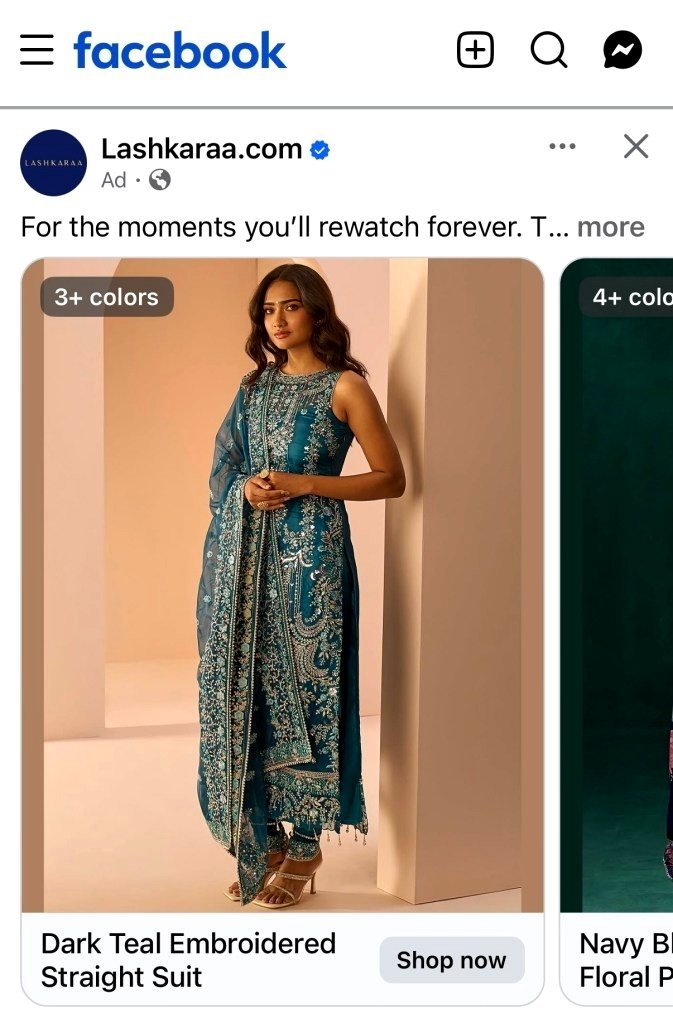673x1023 pixels.
Task: Open the teal suit product image
Action: pos(282,585)
